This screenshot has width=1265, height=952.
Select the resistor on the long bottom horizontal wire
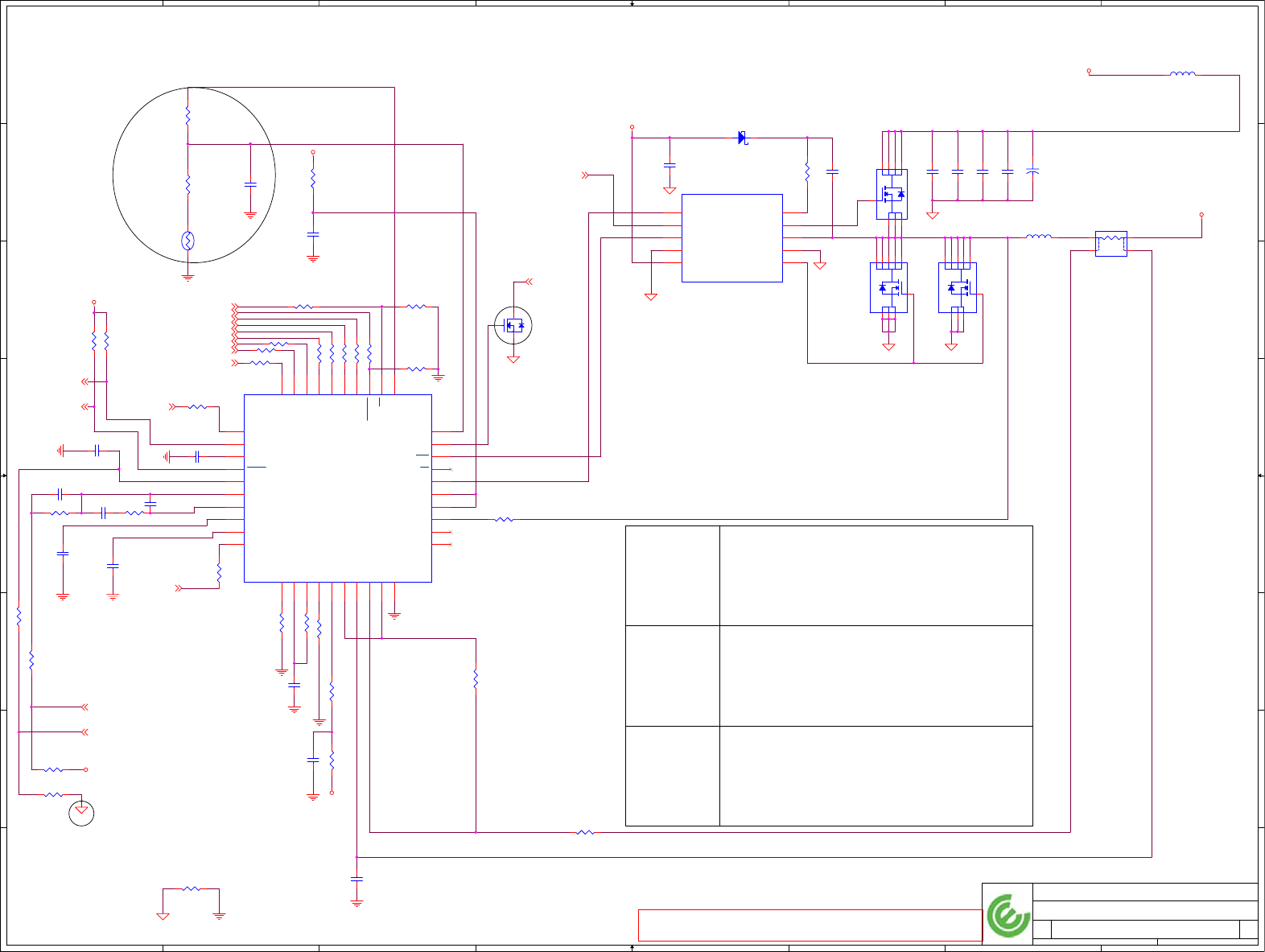[586, 832]
